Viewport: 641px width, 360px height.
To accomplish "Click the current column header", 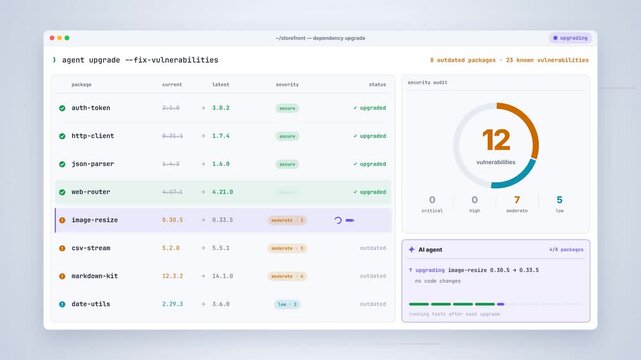I will (x=172, y=85).
